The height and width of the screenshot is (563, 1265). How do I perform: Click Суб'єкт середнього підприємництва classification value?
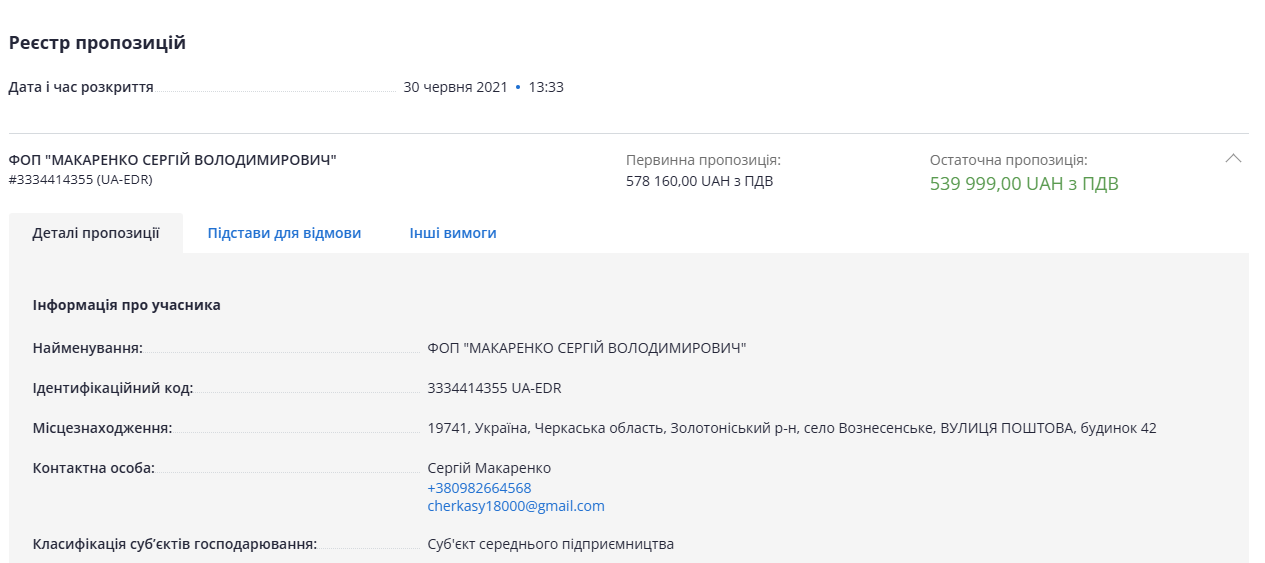tap(550, 544)
